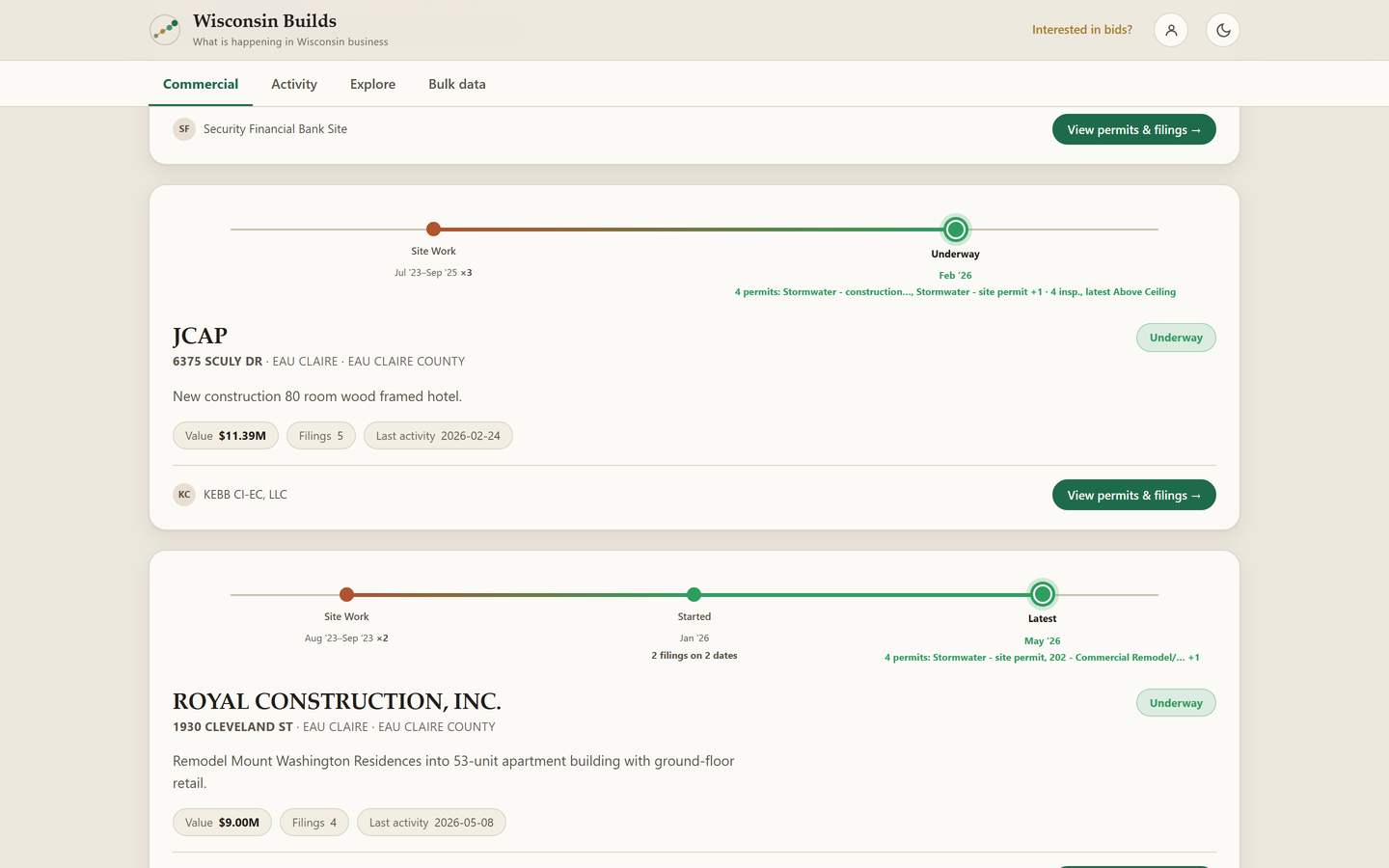This screenshot has width=1389, height=868.
Task: Click the JCAP project title
Action: (x=200, y=336)
